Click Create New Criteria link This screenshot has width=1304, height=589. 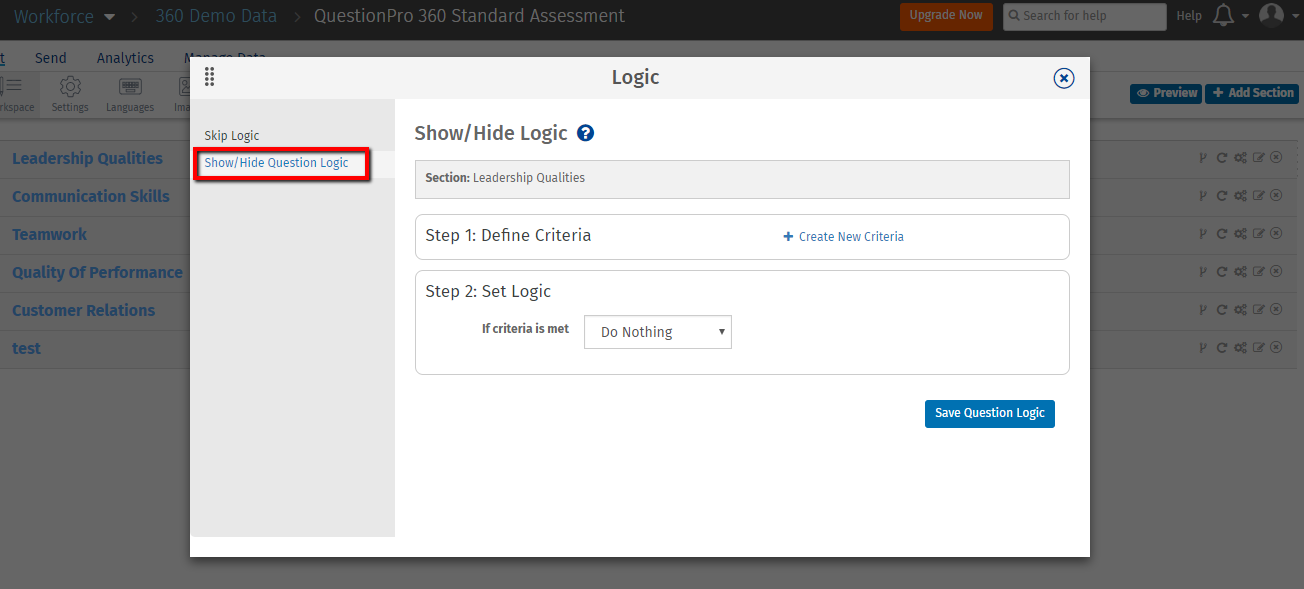click(844, 237)
